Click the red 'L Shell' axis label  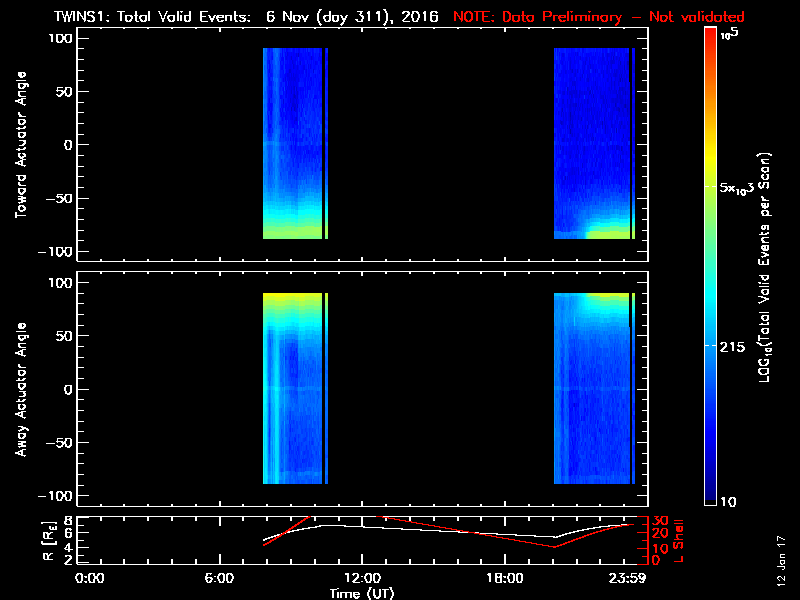678,539
